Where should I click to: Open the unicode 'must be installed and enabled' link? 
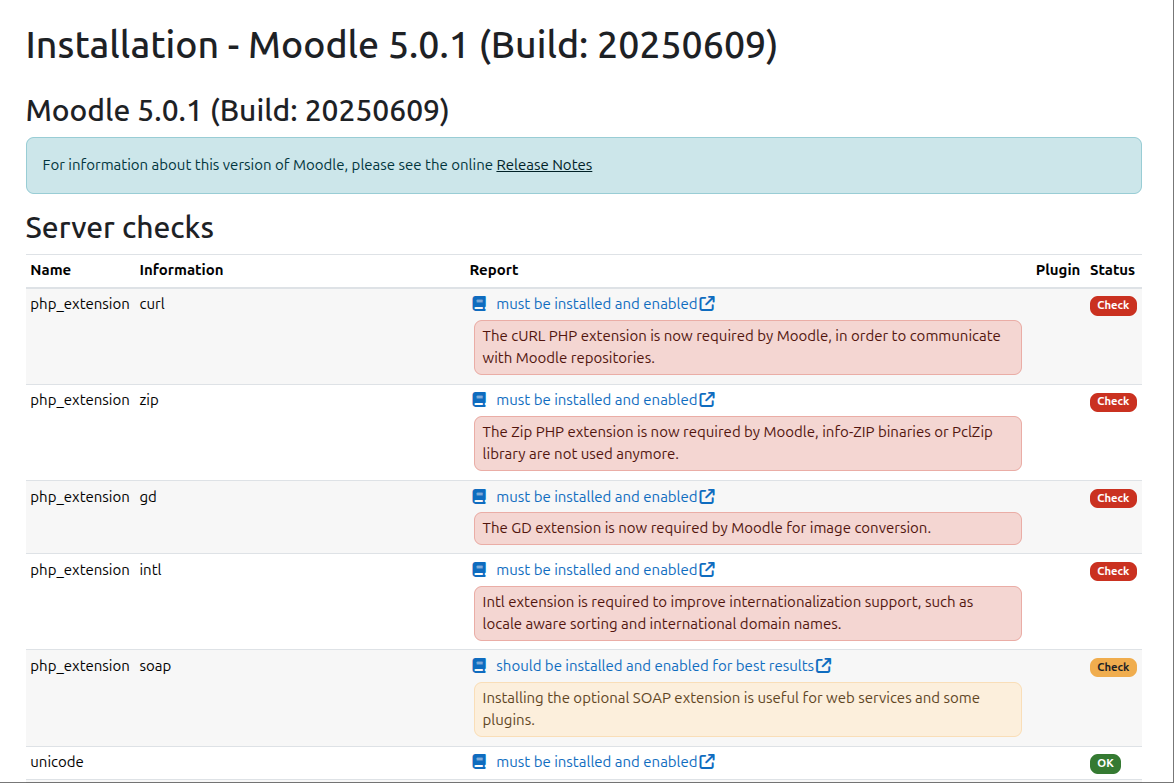pyautogui.click(x=597, y=761)
